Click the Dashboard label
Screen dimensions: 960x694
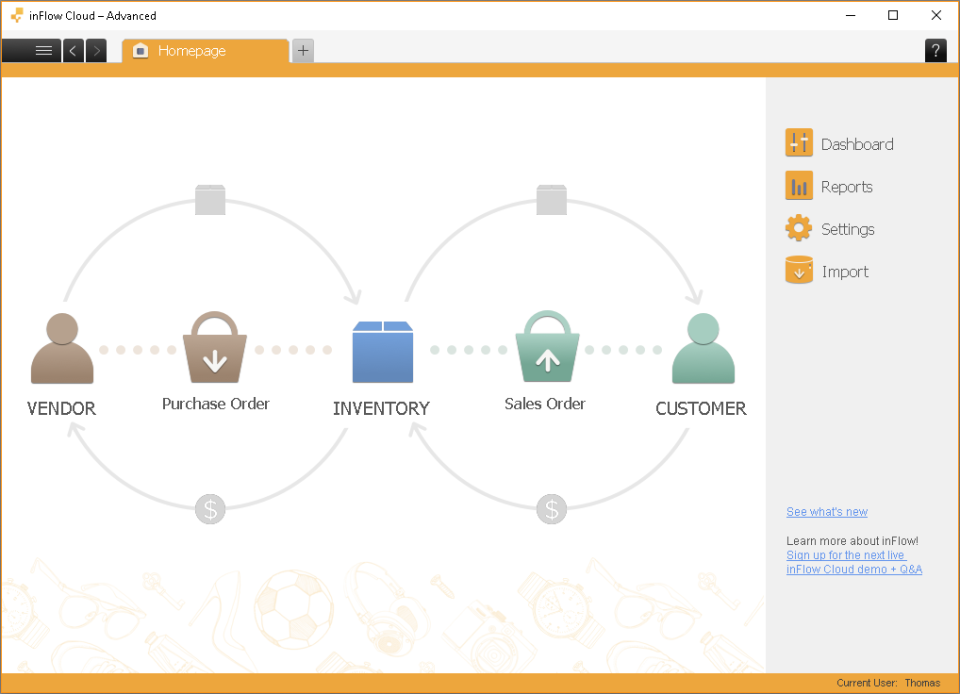[x=857, y=144]
